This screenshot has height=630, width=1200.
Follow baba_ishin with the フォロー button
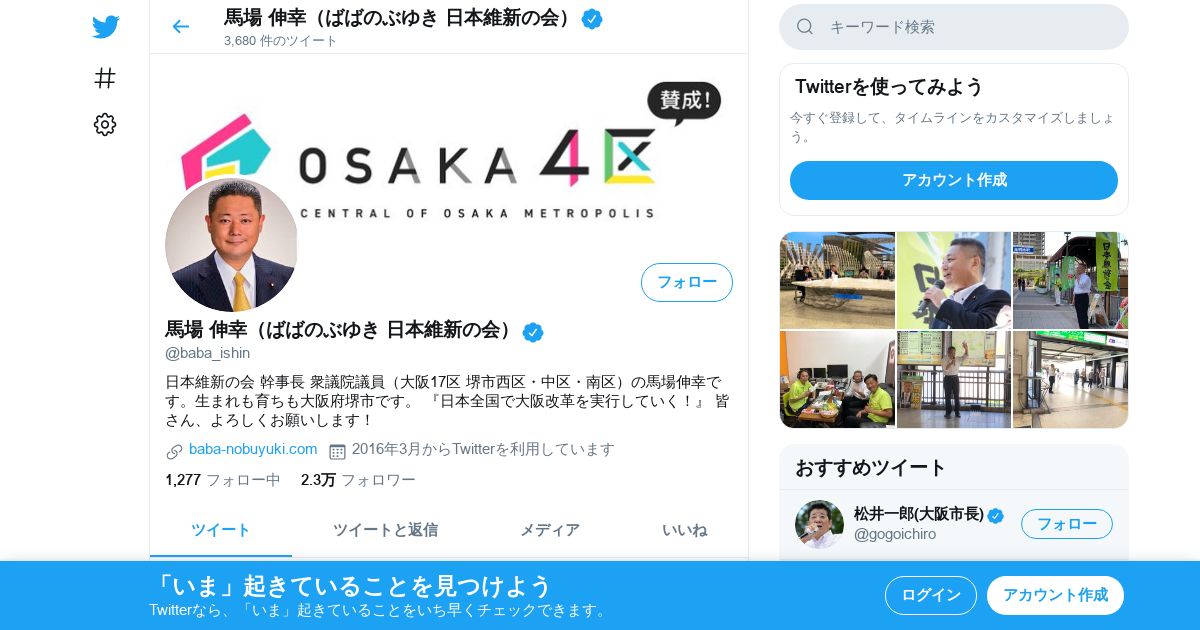(687, 282)
